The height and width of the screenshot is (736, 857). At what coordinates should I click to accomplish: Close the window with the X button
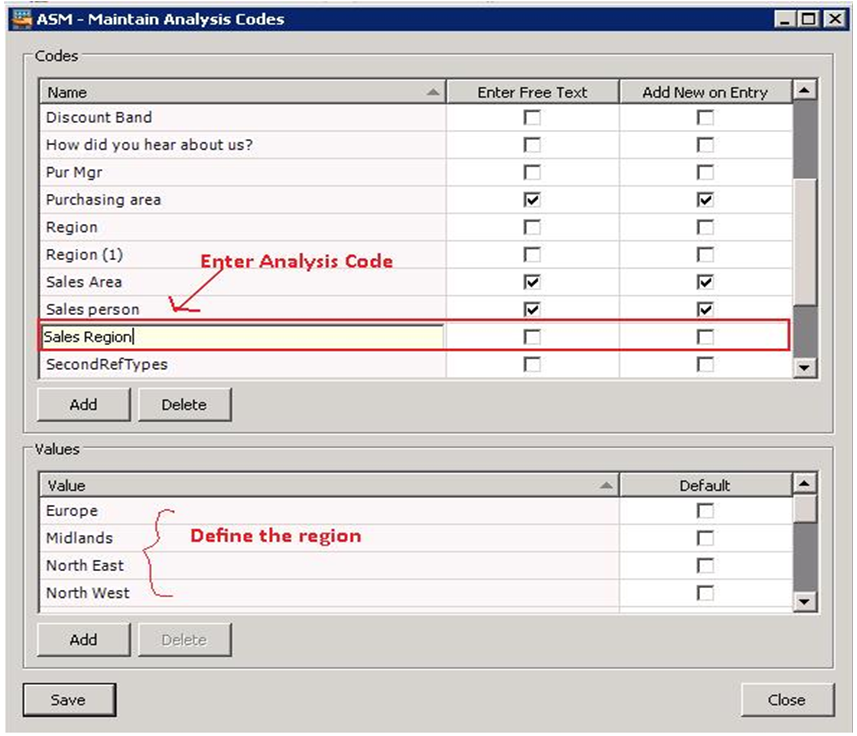[835, 20]
